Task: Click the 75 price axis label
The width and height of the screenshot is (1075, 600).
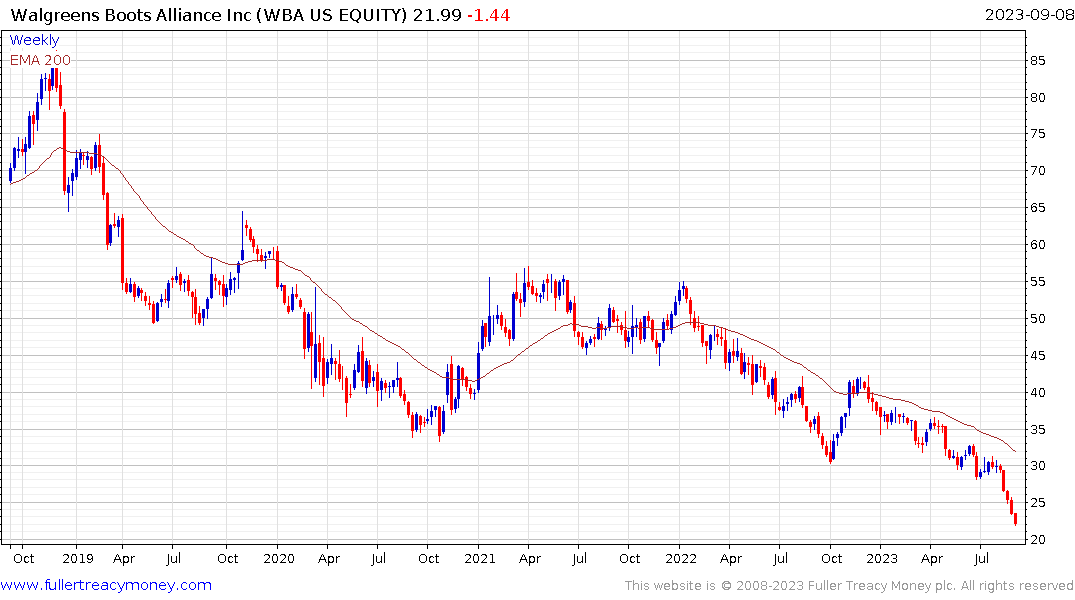Action: point(1037,134)
